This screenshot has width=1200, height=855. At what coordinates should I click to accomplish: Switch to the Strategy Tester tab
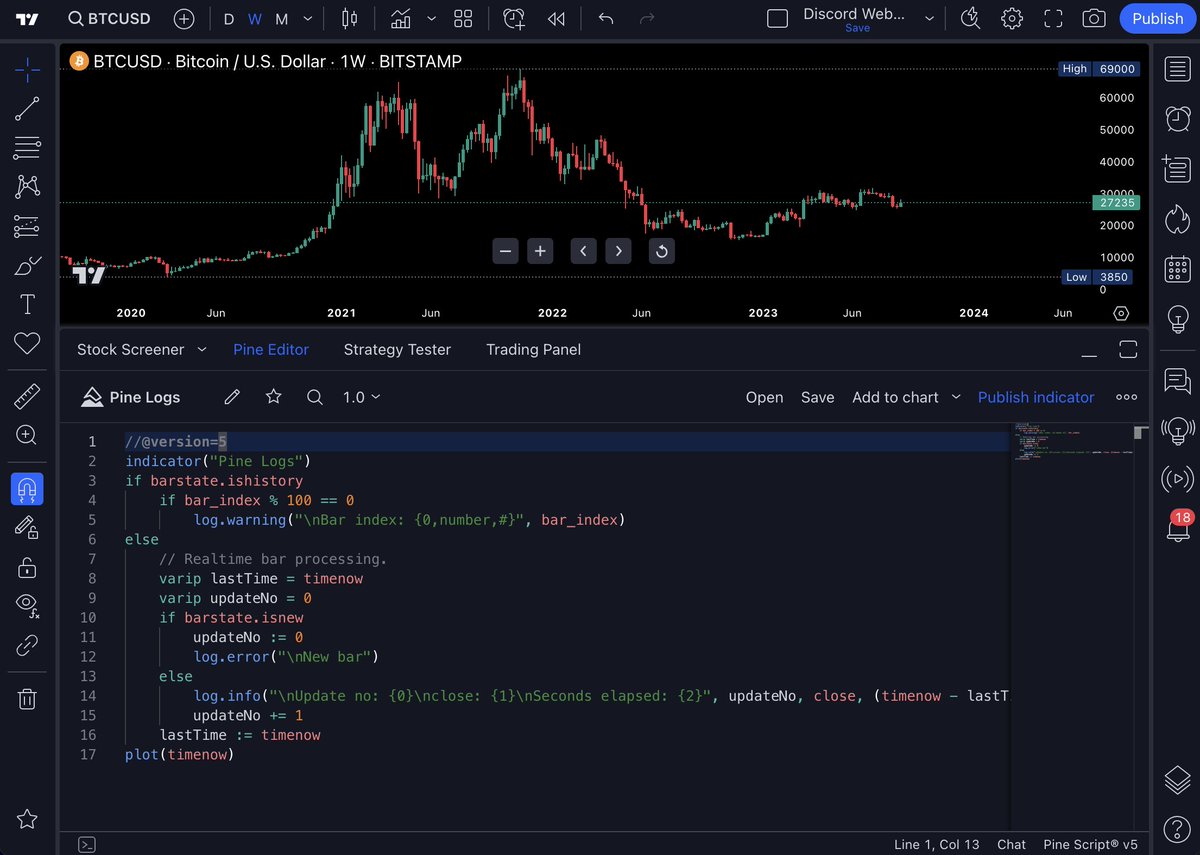tap(397, 349)
